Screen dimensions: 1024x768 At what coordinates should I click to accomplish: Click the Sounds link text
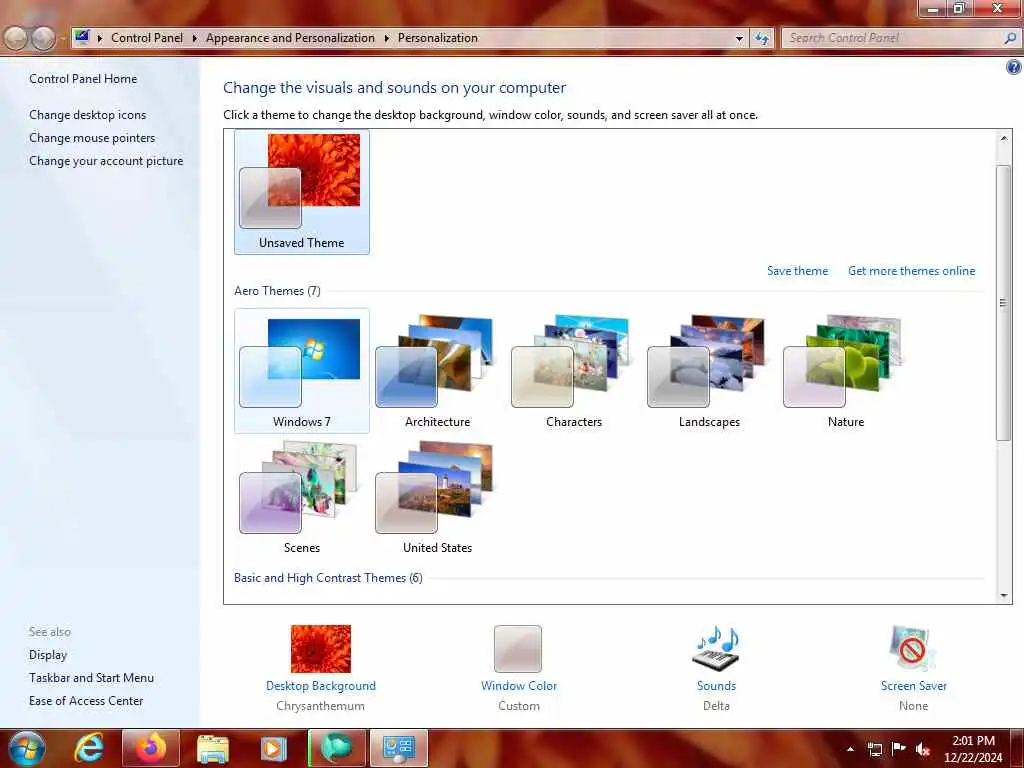[x=716, y=686]
